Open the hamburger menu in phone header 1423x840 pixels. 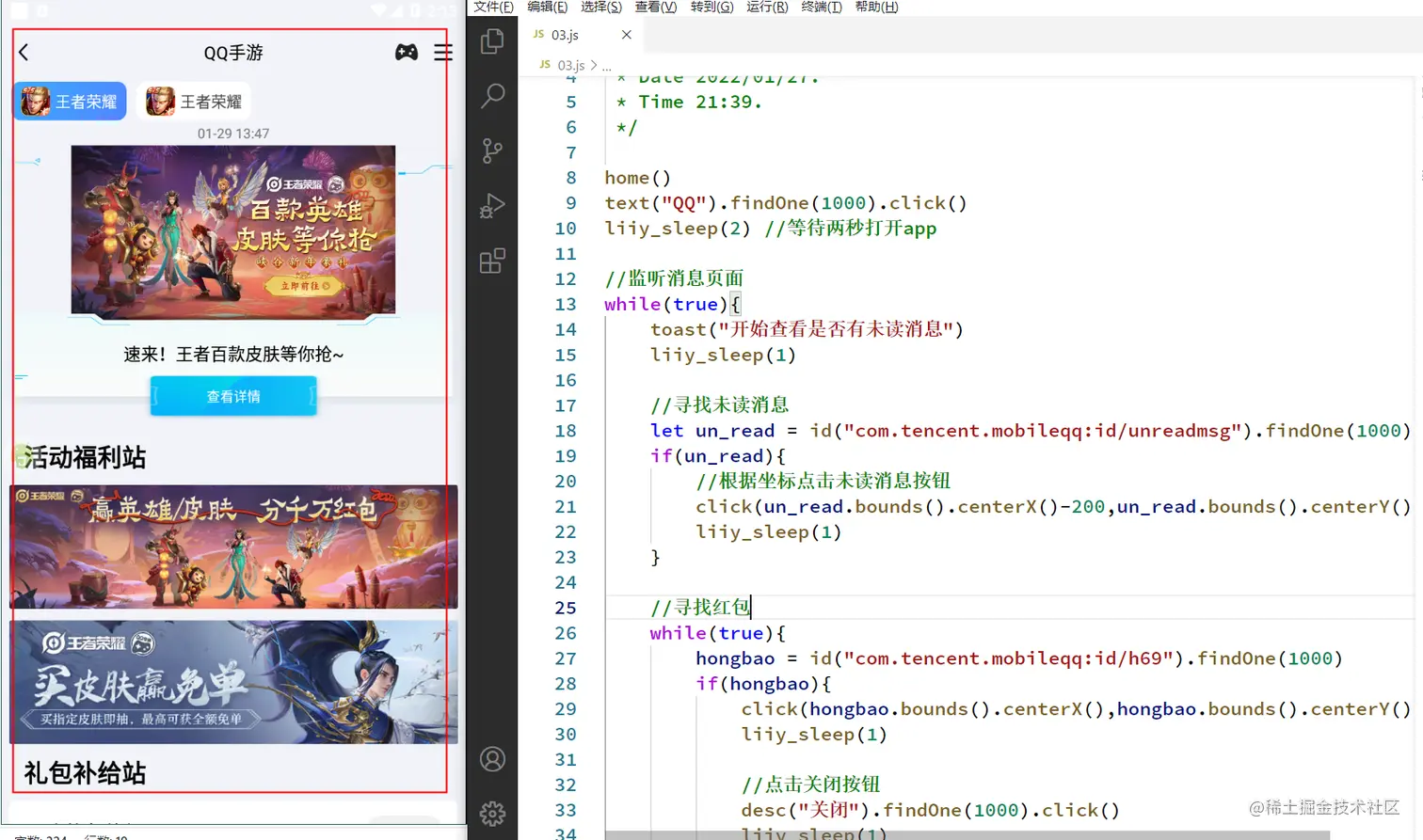(x=443, y=53)
